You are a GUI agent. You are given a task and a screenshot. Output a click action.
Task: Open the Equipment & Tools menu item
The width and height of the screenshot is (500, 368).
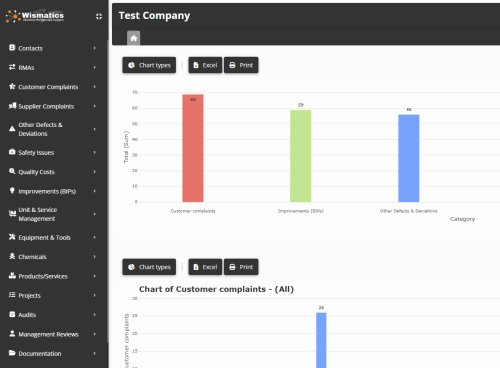tap(53, 237)
